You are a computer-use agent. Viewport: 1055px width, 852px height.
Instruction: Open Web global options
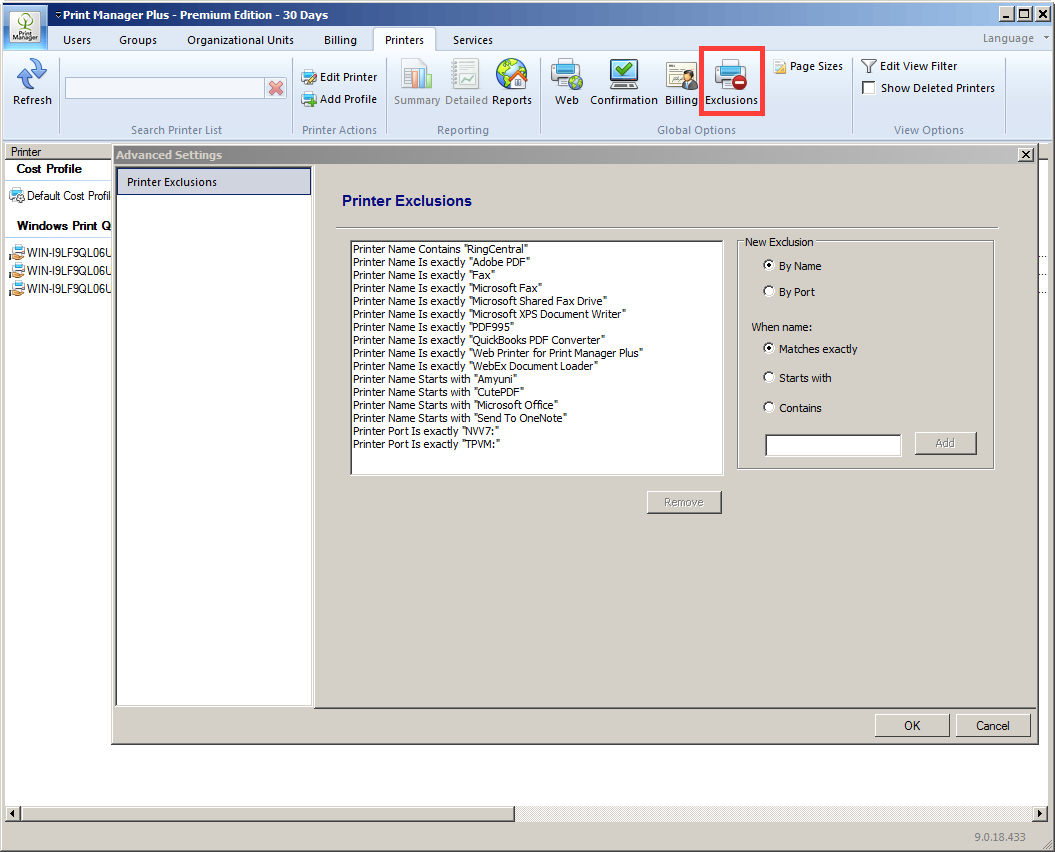point(567,82)
